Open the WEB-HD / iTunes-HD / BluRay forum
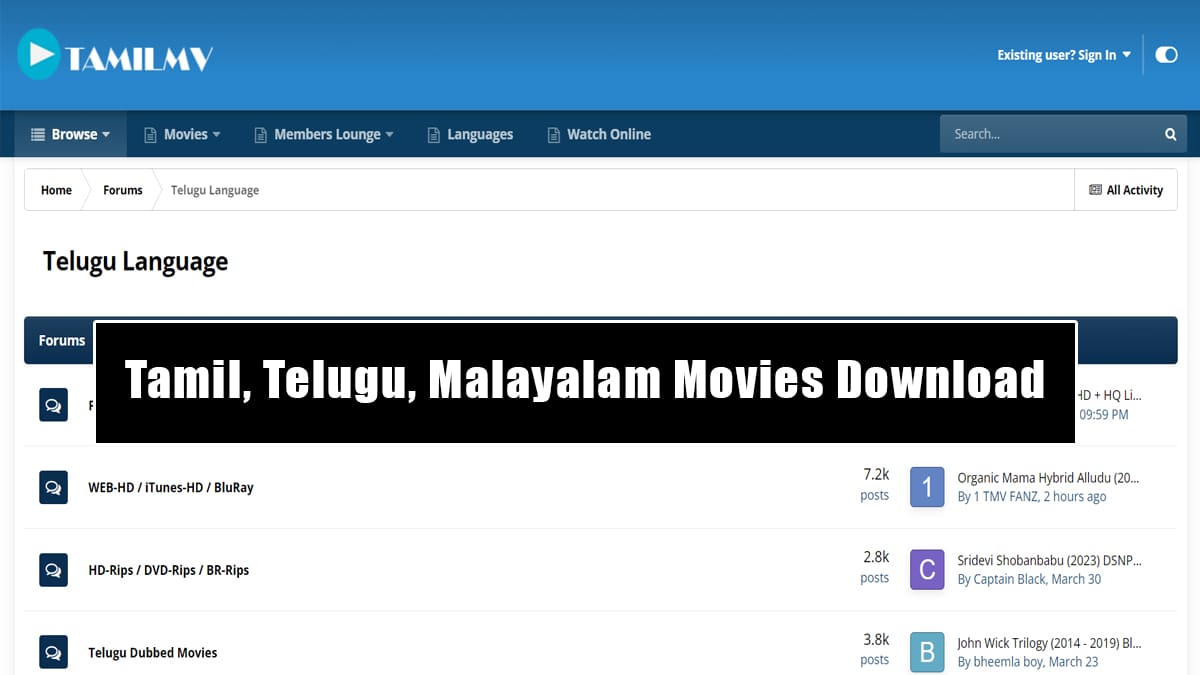1200x675 pixels. 171,488
